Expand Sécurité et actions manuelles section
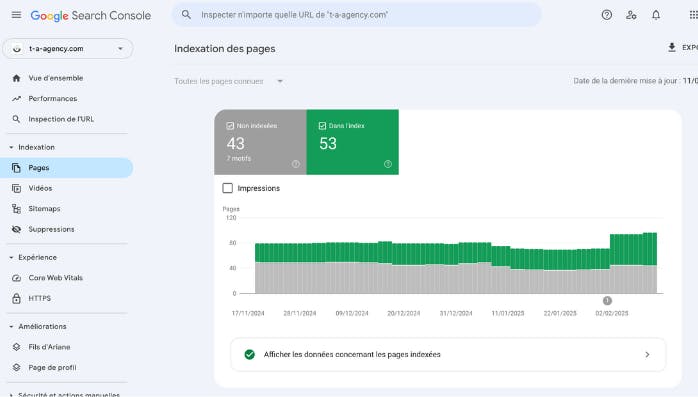 [11, 394]
